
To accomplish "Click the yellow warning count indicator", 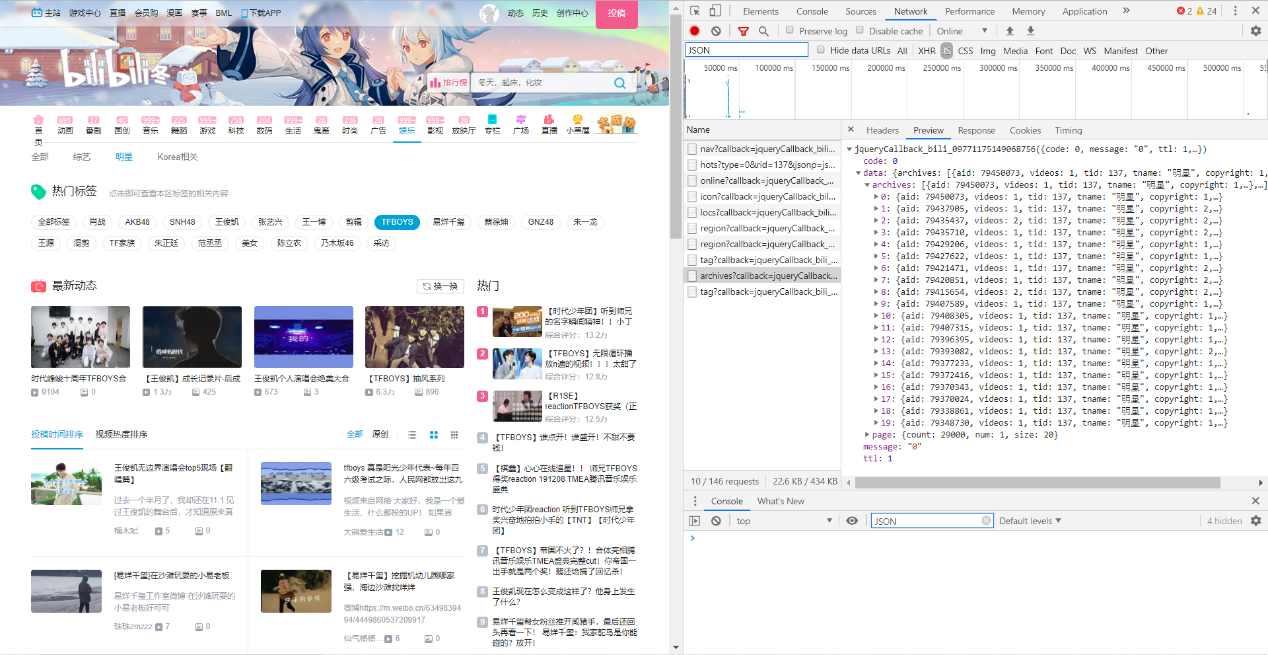I will (1207, 11).
